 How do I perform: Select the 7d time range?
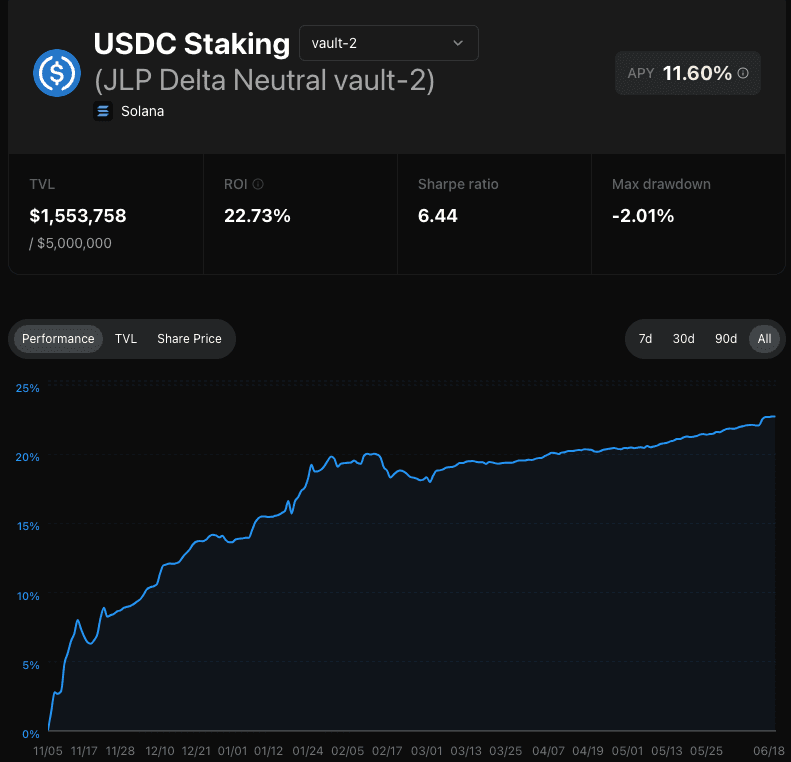pyautogui.click(x=645, y=338)
